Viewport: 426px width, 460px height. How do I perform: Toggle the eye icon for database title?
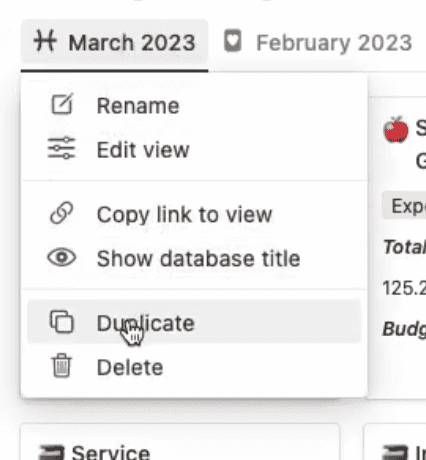pos(62,257)
